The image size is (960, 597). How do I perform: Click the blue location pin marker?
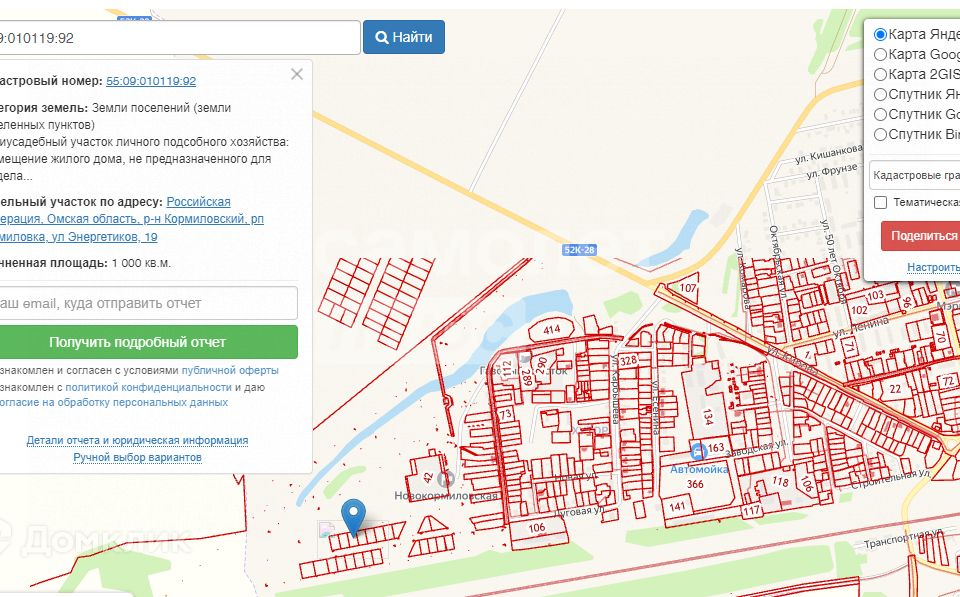click(x=352, y=515)
